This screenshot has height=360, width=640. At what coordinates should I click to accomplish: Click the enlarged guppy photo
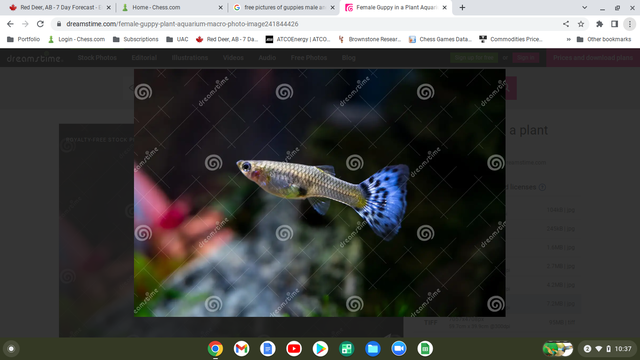pos(320,193)
